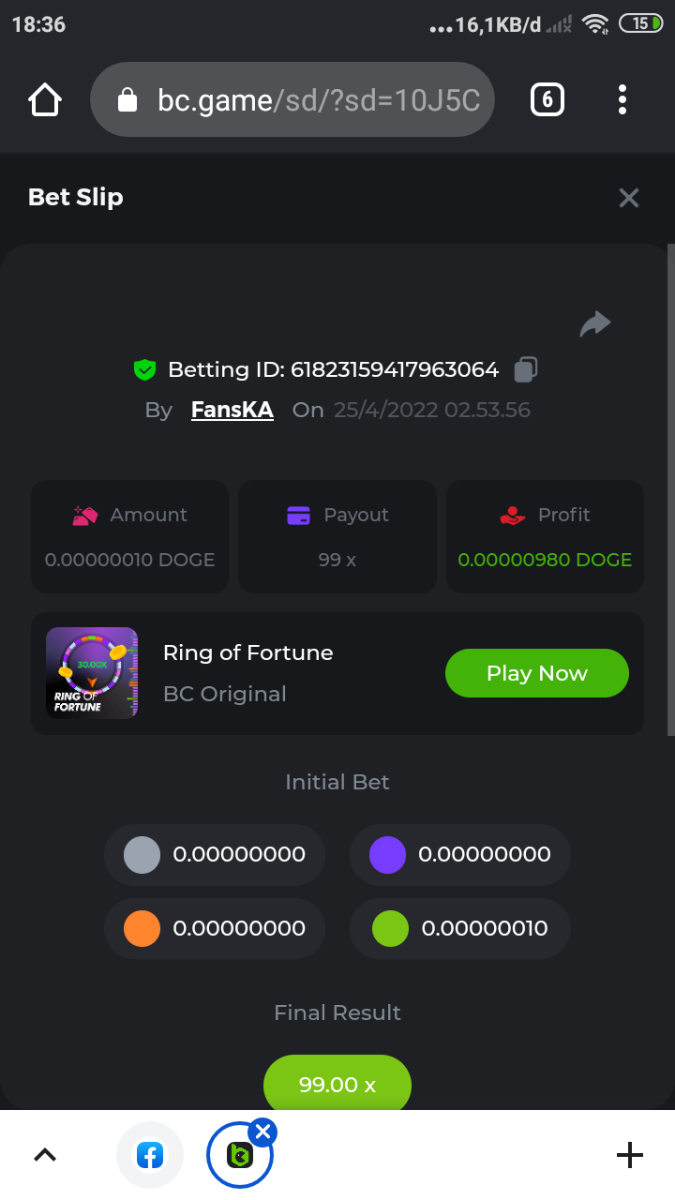The height and width of the screenshot is (1200, 675).
Task: Select the orange color bet chip
Action: tap(142, 928)
